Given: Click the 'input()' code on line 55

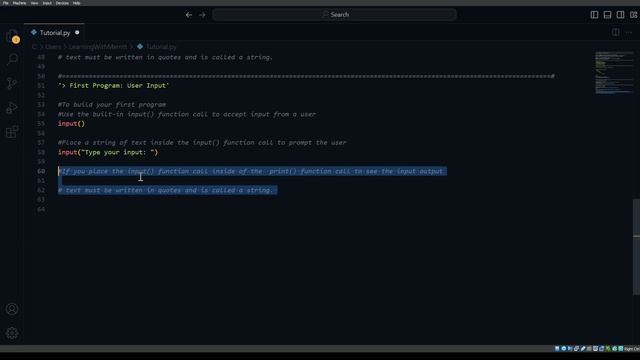Looking at the screenshot, I should tap(71, 124).
